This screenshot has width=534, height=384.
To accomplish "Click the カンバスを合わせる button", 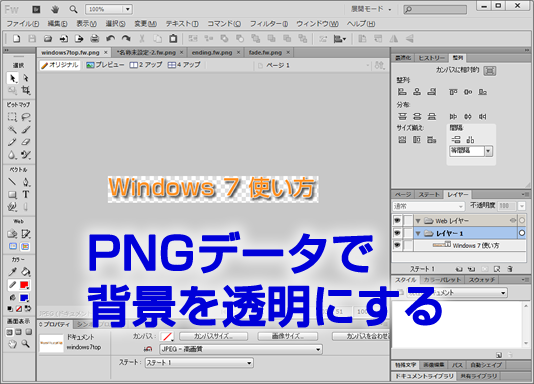I will click(x=362, y=336).
